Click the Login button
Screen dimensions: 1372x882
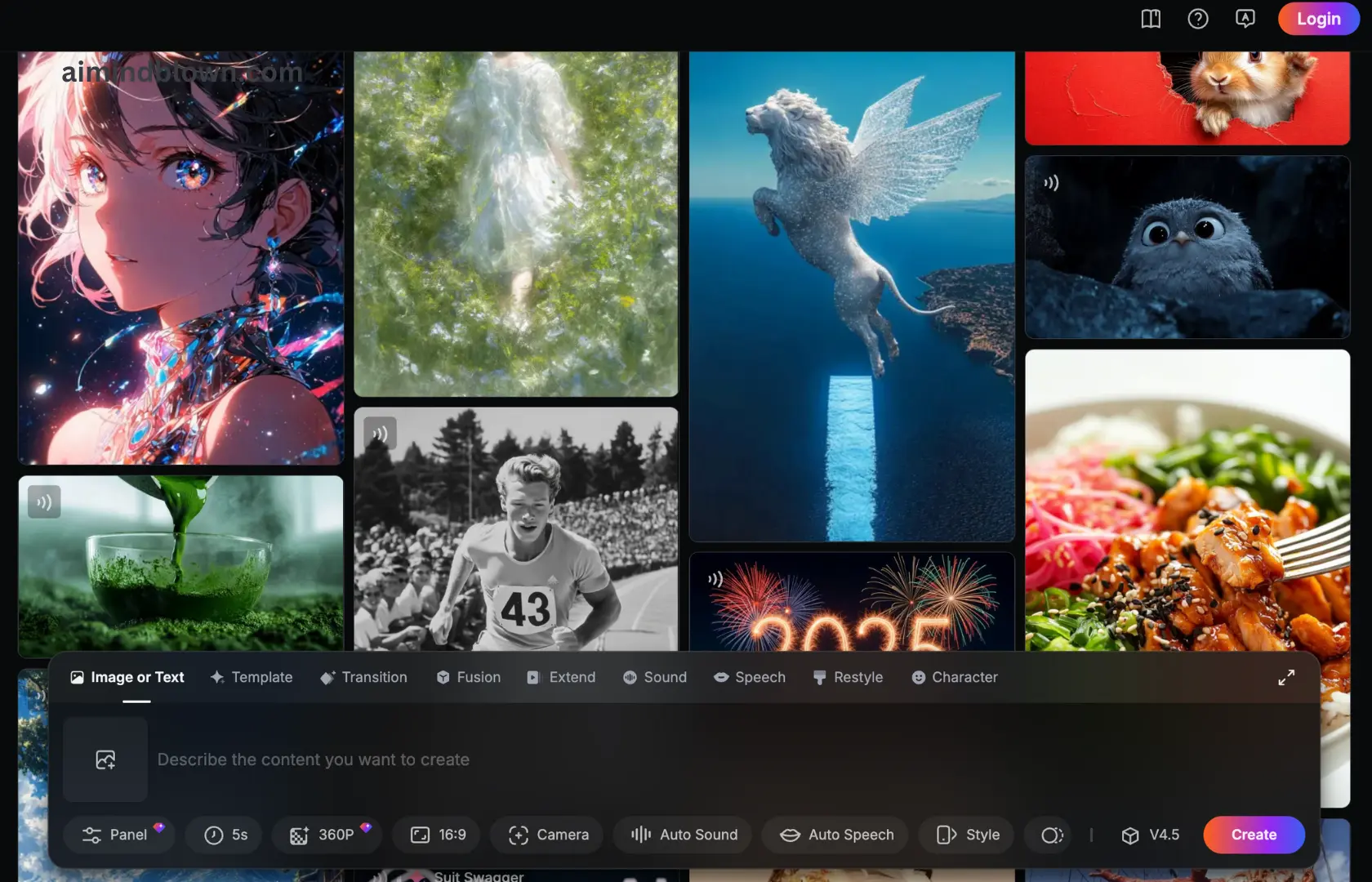1318,19
